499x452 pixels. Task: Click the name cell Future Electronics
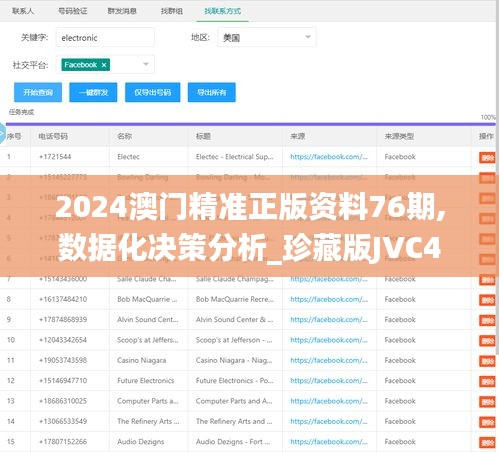[146, 381]
